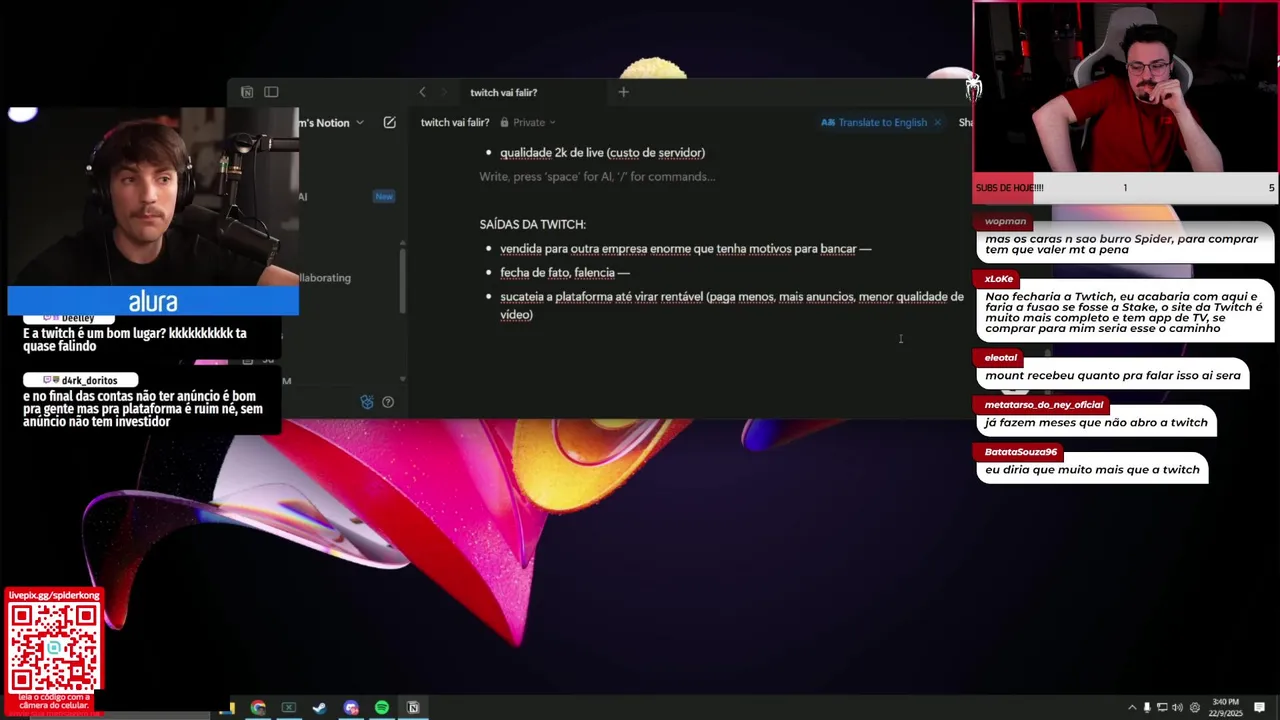The height and width of the screenshot is (720, 1280).
Task: Click the streamer webcam in the top right
Action: pyautogui.click(x=1126, y=88)
